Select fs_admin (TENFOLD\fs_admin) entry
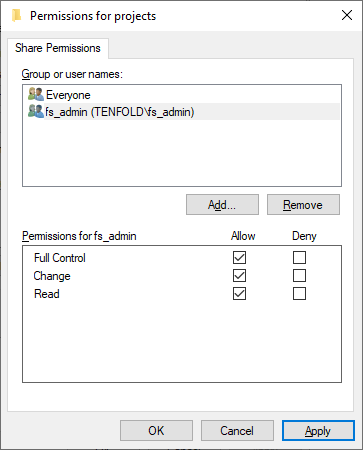Screen dimensions: 363x450 [120, 112]
